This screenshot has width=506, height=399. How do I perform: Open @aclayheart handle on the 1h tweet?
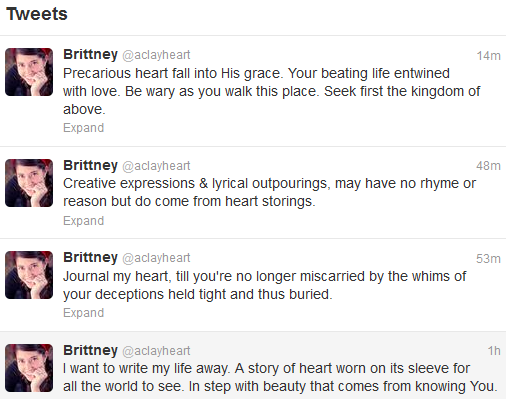(156, 351)
